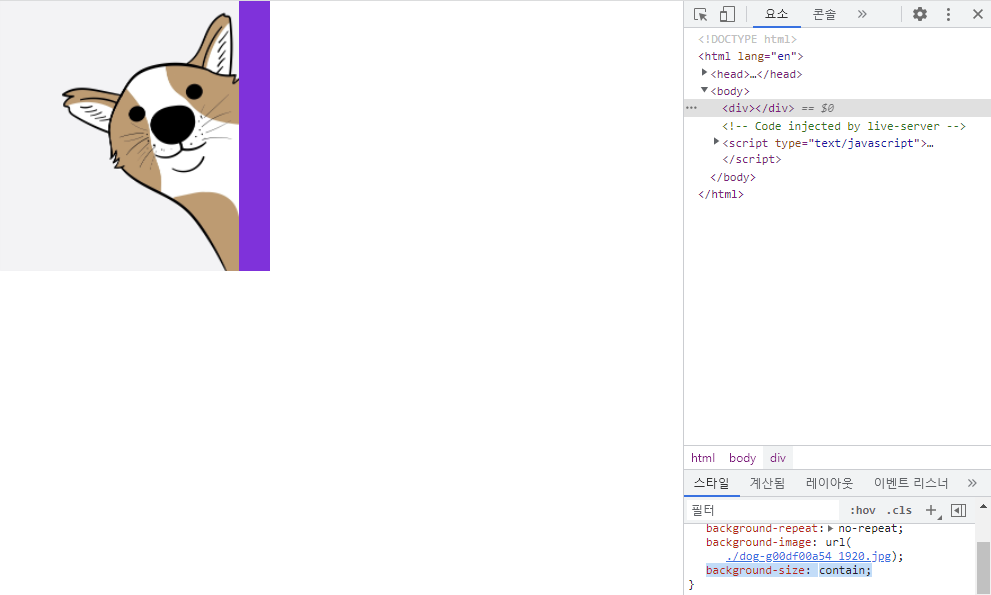The height and width of the screenshot is (595, 991).
Task: Select the closing </html> tag
Action: pyautogui.click(x=720, y=194)
